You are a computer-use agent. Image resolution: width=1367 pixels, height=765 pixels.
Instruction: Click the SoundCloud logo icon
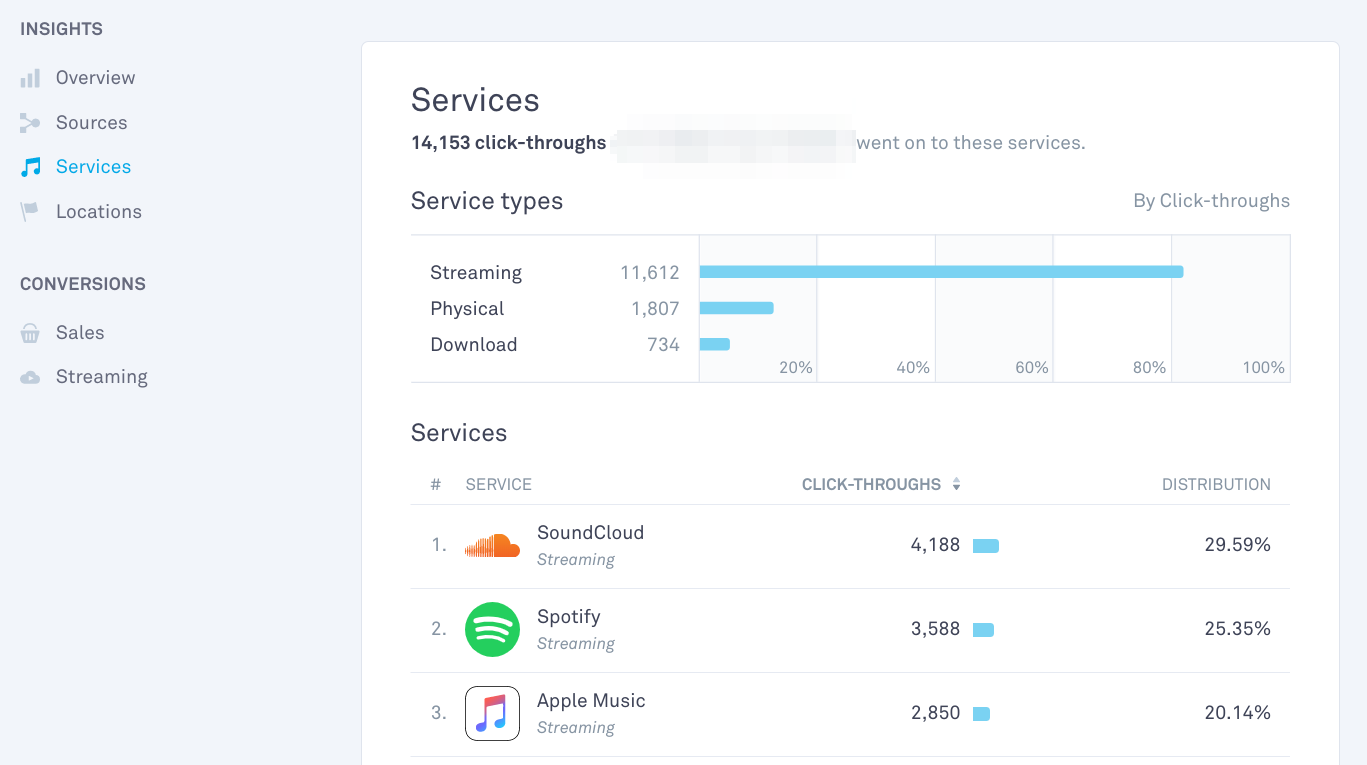[492, 546]
